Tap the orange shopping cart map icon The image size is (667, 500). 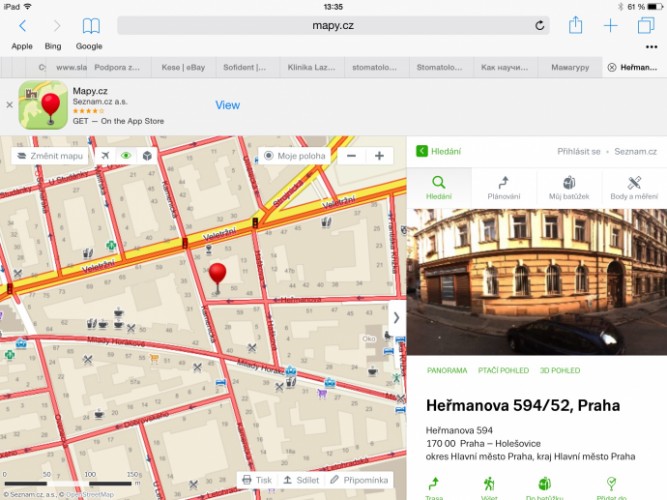pos(154,358)
